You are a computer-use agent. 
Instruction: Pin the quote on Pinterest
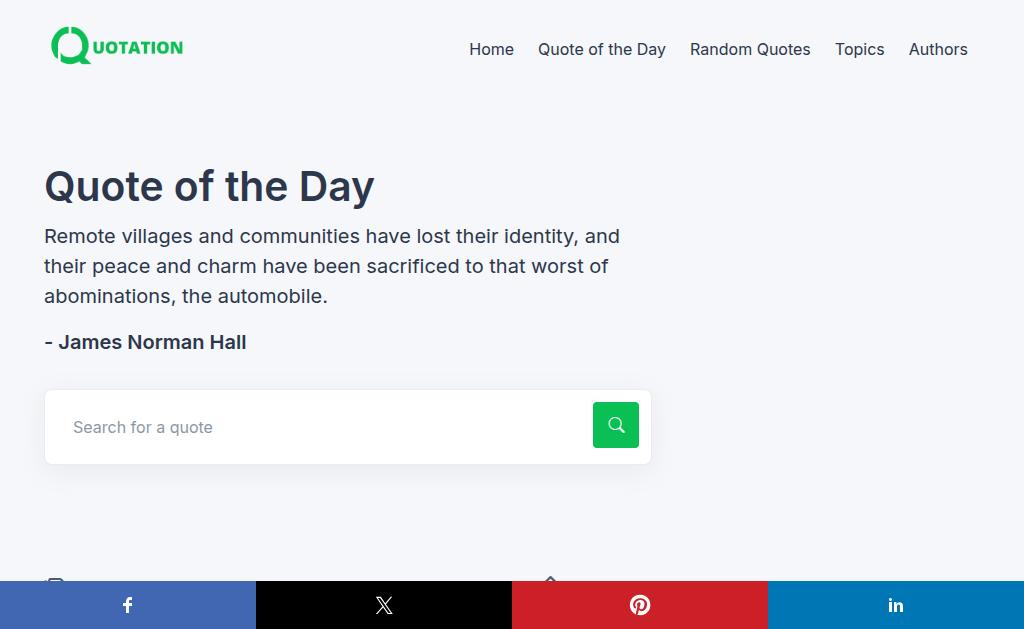coord(640,605)
